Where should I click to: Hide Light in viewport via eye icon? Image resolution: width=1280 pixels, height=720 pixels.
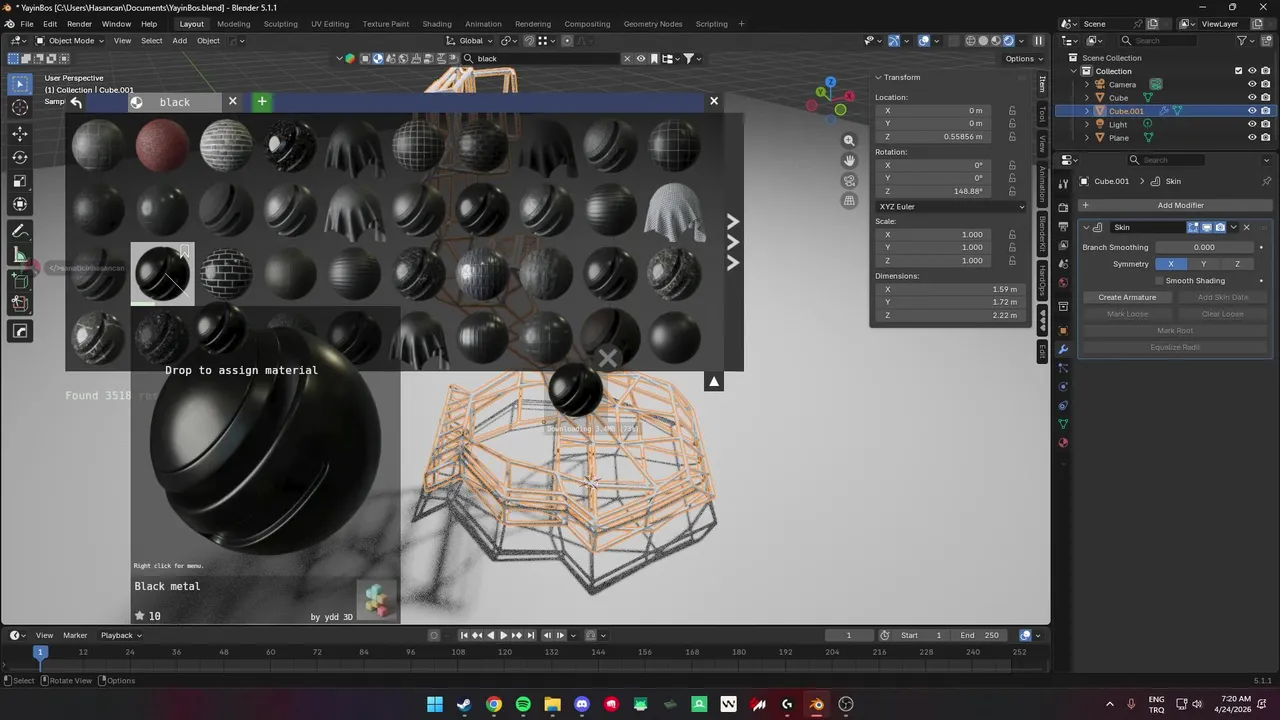click(1252, 124)
